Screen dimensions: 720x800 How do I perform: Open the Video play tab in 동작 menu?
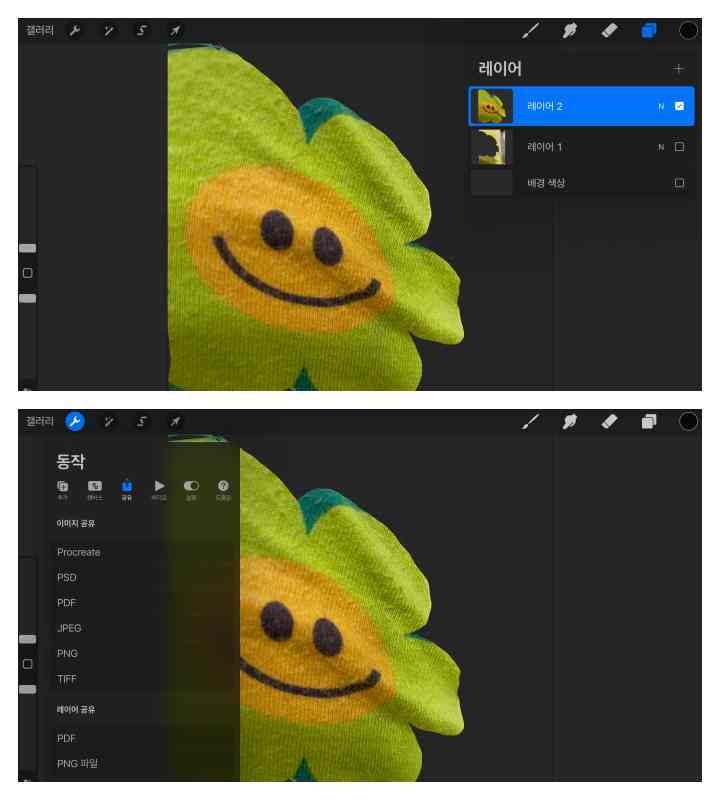(159, 490)
